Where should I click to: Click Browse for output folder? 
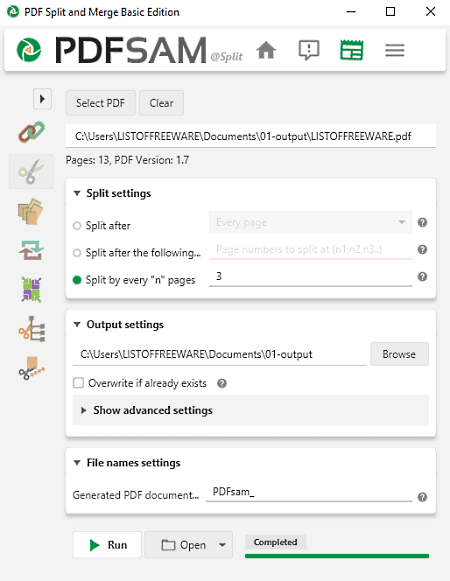click(x=399, y=354)
